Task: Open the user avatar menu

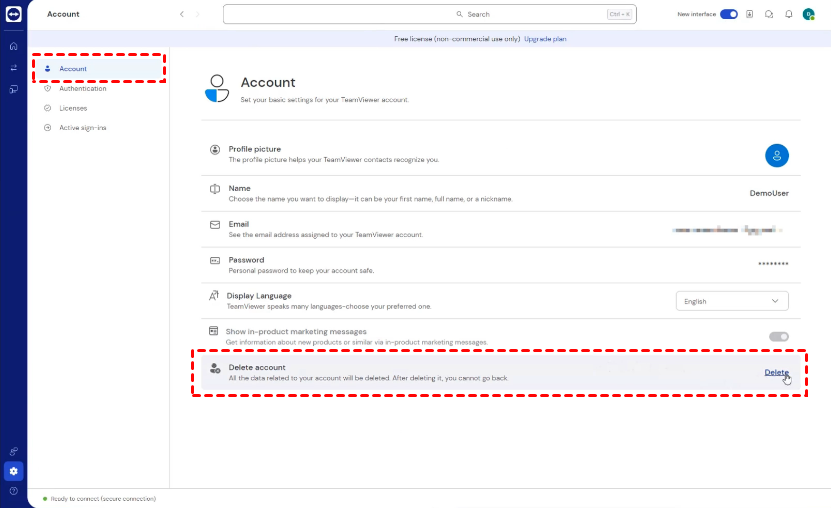Action: [x=809, y=14]
